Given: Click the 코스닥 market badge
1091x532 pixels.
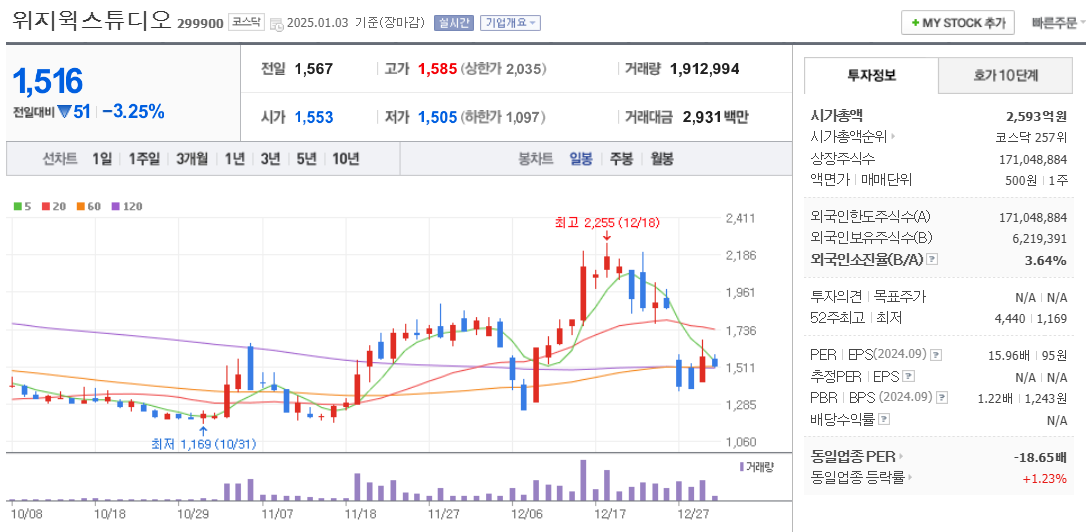Looking at the screenshot, I should click(246, 22).
